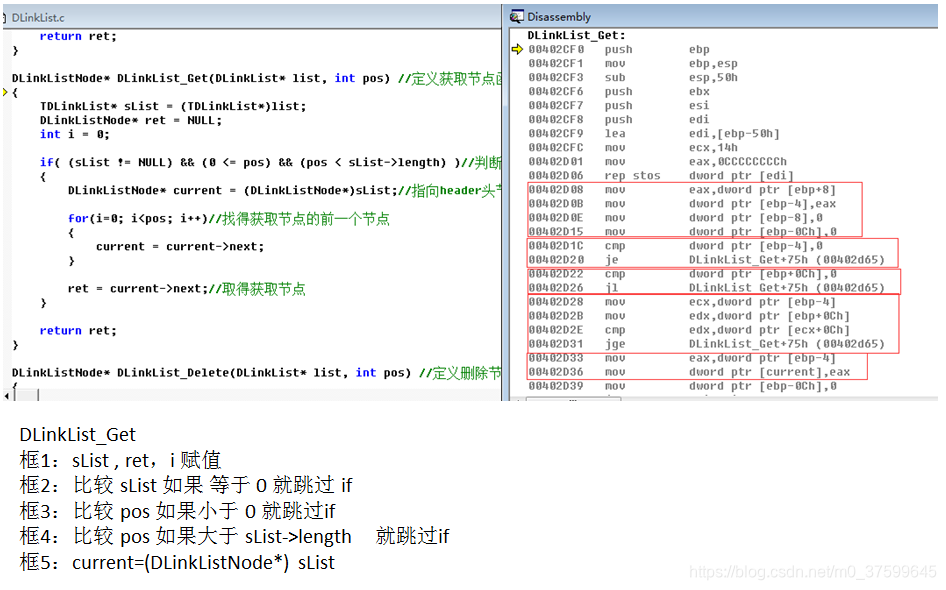Click disassembly line 00402CF7 push esi
The height and width of the screenshot is (590, 946).
[x=619, y=106]
